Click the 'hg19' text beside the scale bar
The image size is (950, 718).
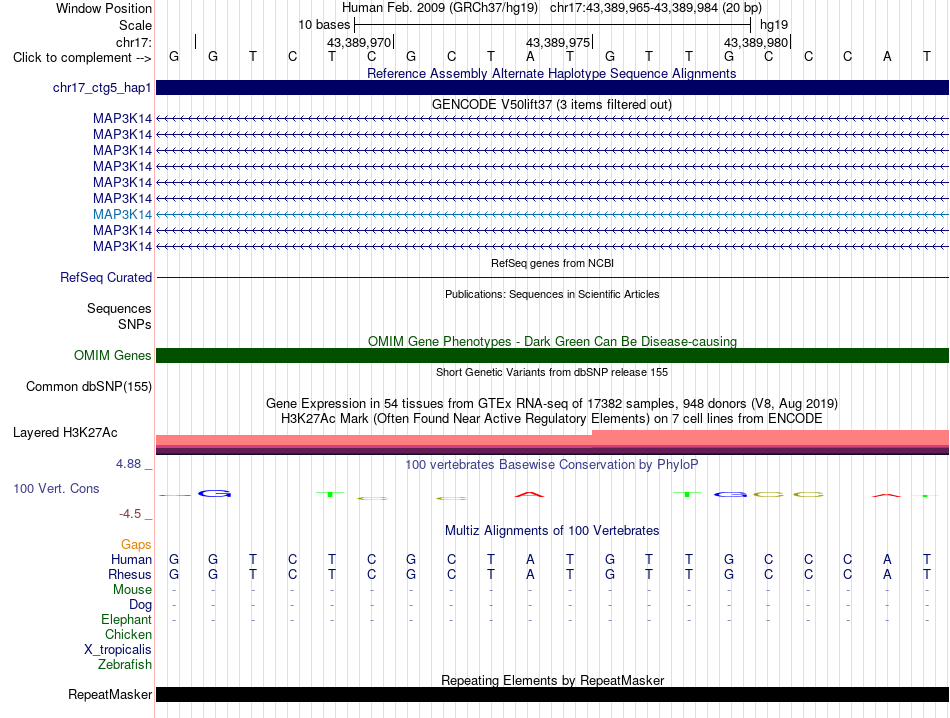click(x=774, y=25)
